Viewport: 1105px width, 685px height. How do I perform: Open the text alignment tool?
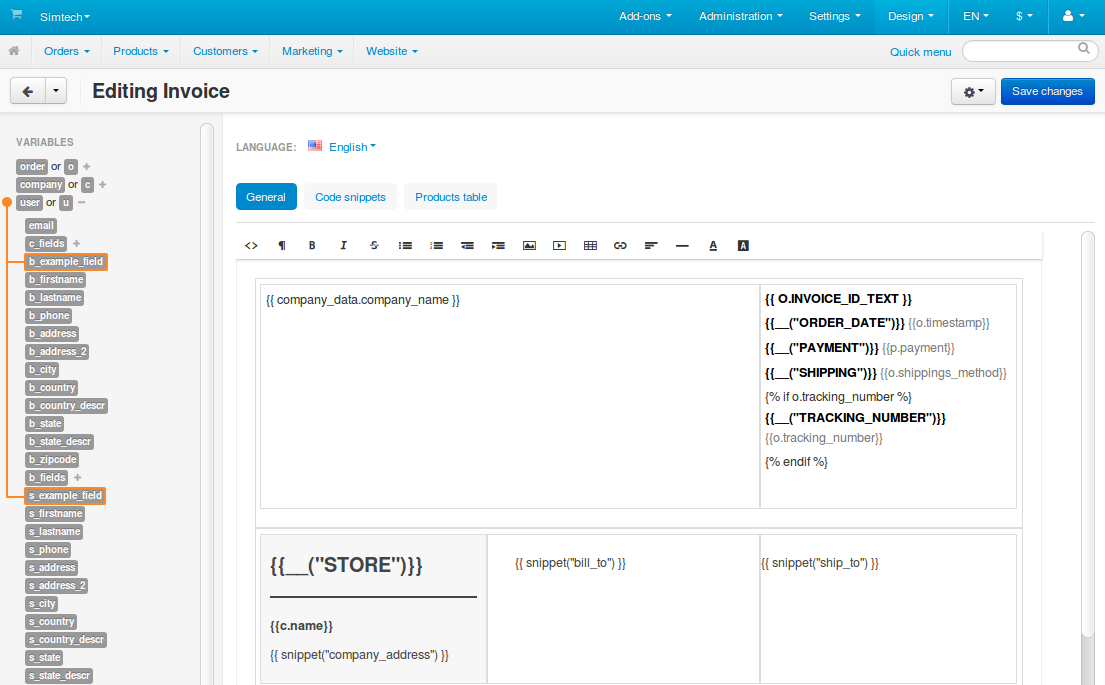(651, 245)
